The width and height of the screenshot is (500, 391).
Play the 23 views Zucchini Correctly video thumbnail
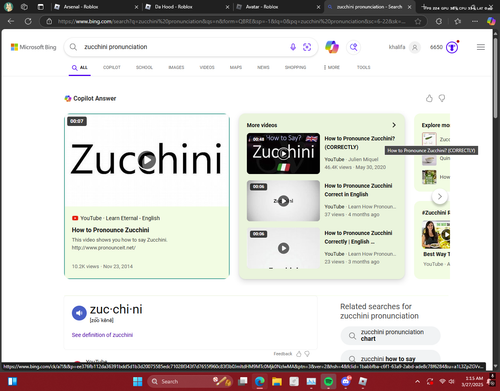pyautogui.click(x=283, y=248)
